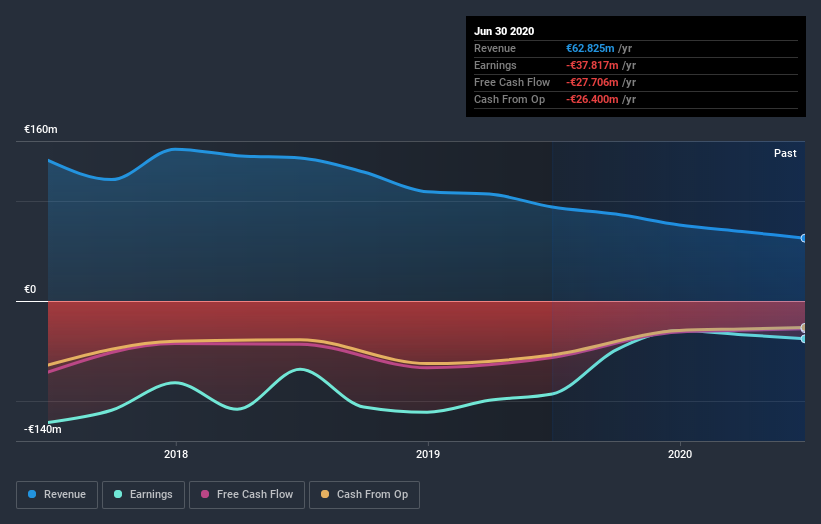This screenshot has width=821, height=524.
Task: Click the -€27.706m free cash flow value
Action: click(x=592, y=82)
